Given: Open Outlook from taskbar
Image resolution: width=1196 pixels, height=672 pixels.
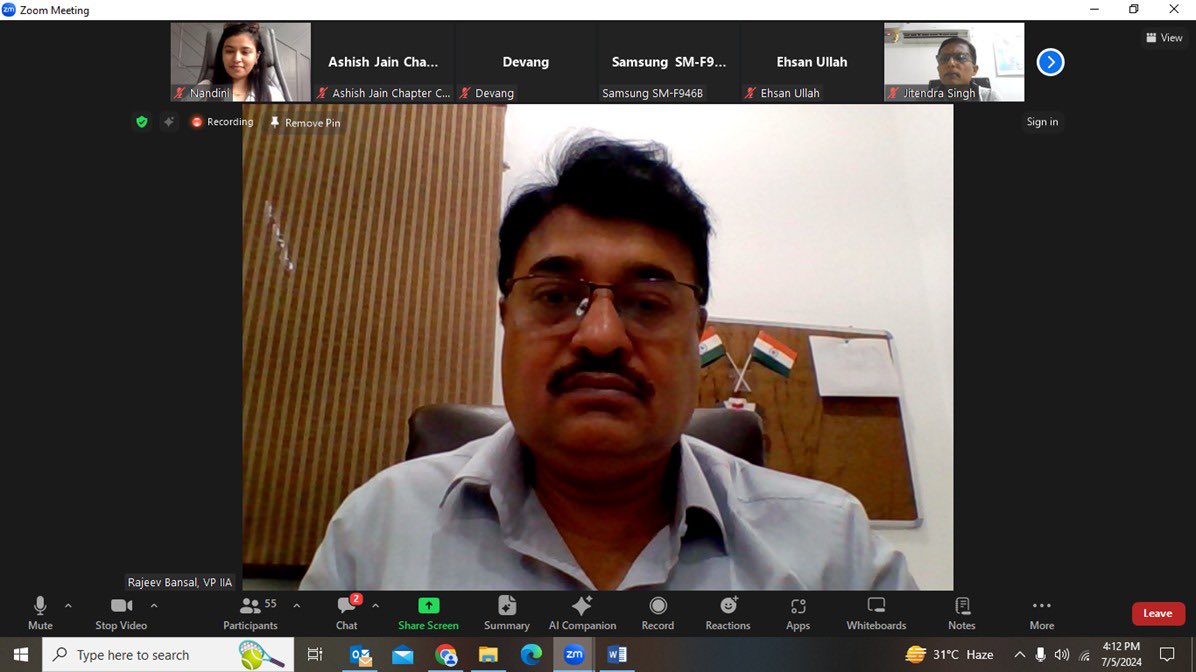Looking at the screenshot, I should point(361,654).
